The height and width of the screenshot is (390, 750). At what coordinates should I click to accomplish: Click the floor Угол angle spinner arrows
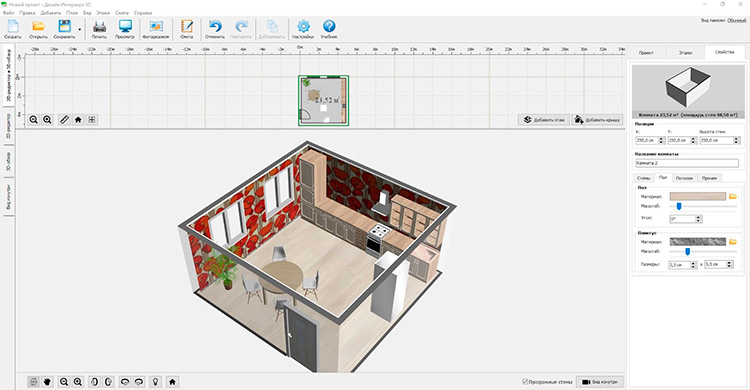[698, 219]
